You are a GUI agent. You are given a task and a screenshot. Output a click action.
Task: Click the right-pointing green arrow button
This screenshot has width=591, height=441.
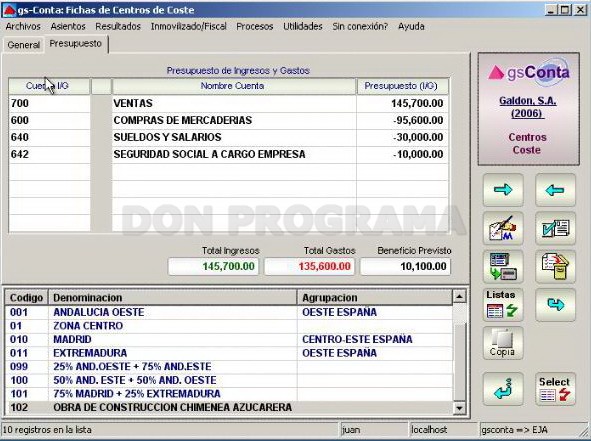coord(503,190)
